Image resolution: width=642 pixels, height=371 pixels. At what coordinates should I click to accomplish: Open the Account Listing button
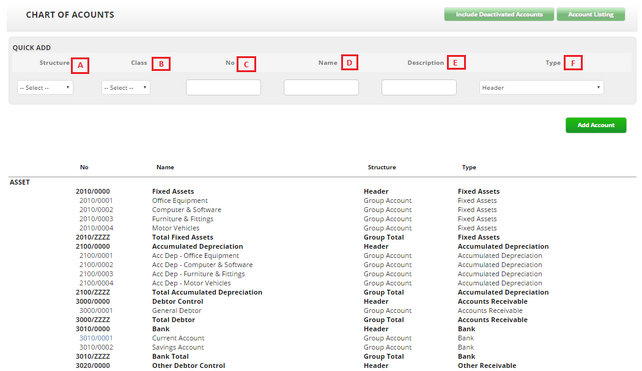click(590, 14)
